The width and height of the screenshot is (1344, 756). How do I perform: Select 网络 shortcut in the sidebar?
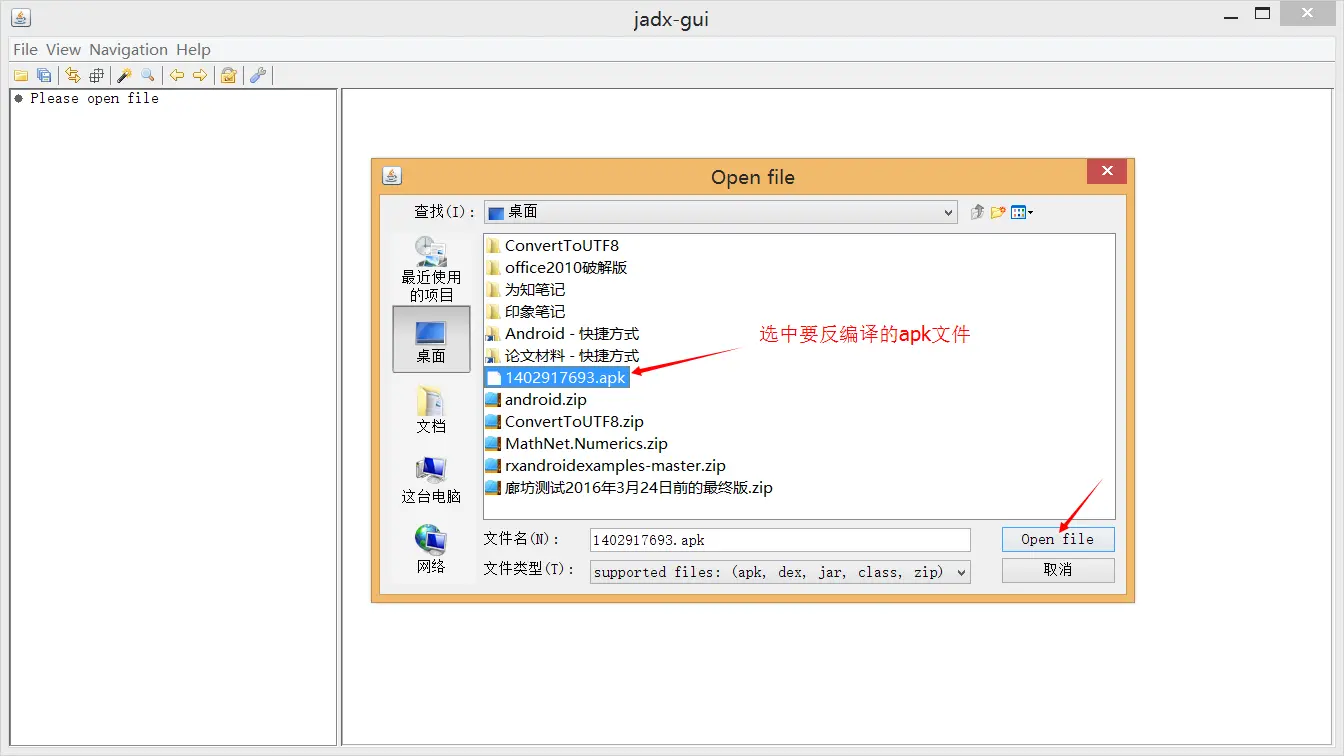pyautogui.click(x=431, y=549)
